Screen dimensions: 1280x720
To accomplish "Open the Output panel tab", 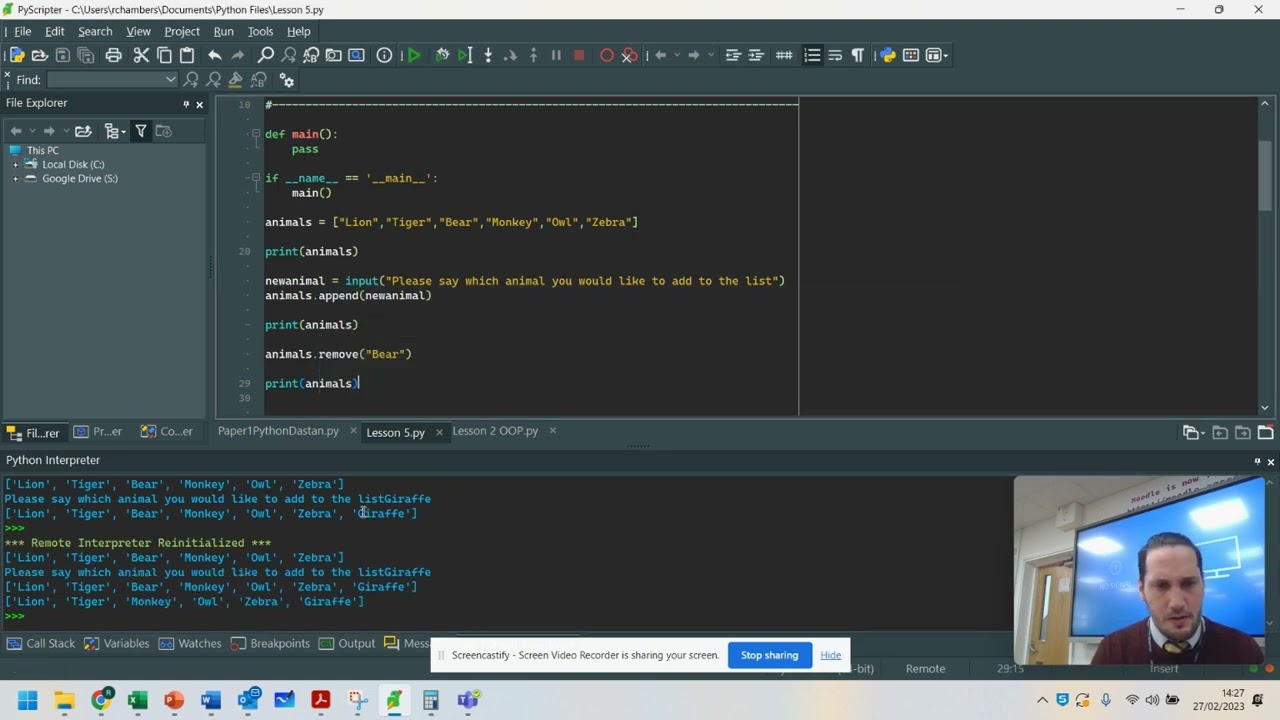I will 347,643.
